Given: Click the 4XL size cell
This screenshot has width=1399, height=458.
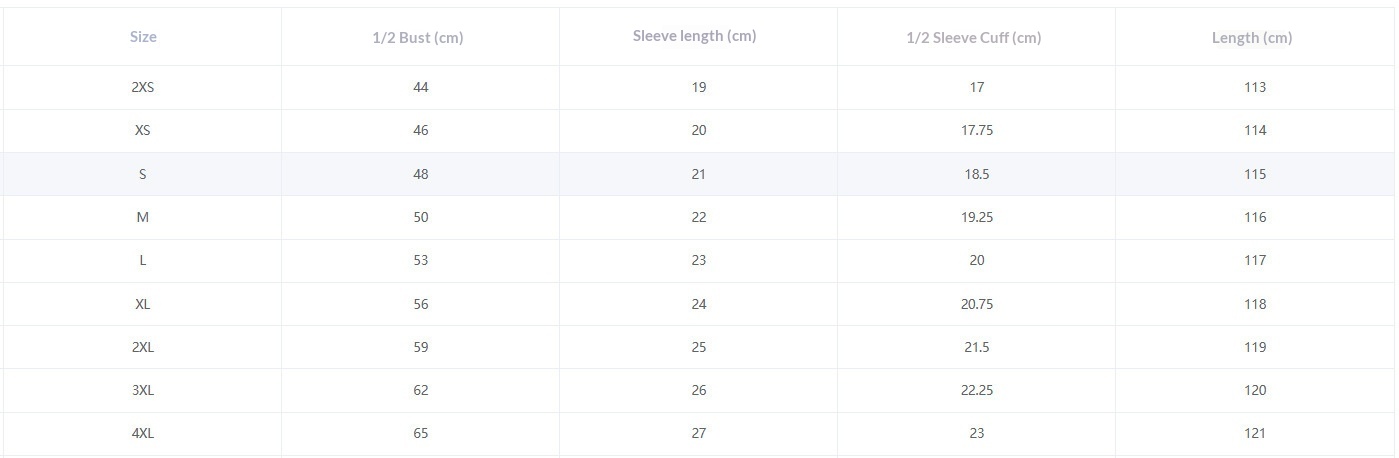Looking at the screenshot, I should point(143,433).
